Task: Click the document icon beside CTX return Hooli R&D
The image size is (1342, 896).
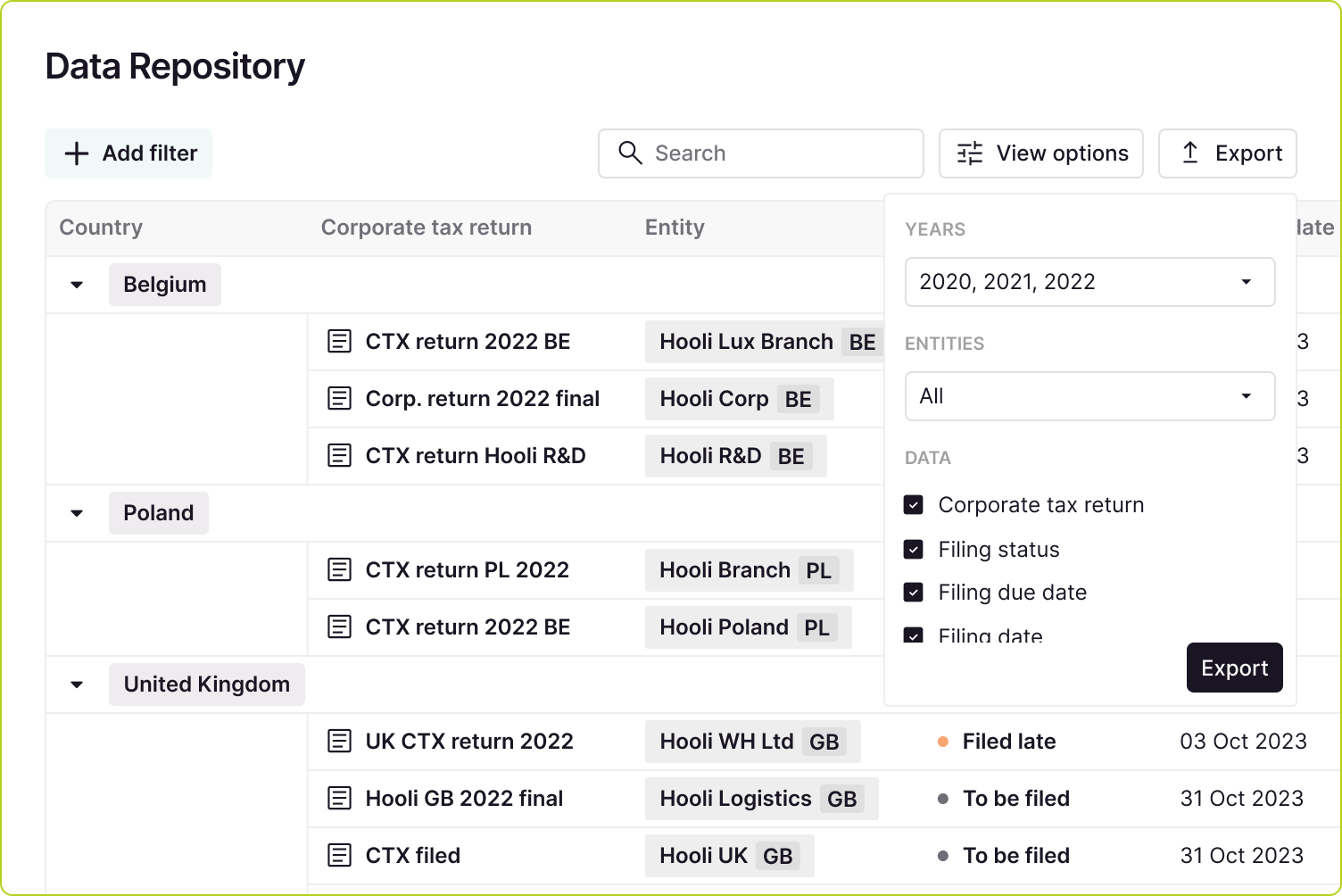Action: point(340,456)
